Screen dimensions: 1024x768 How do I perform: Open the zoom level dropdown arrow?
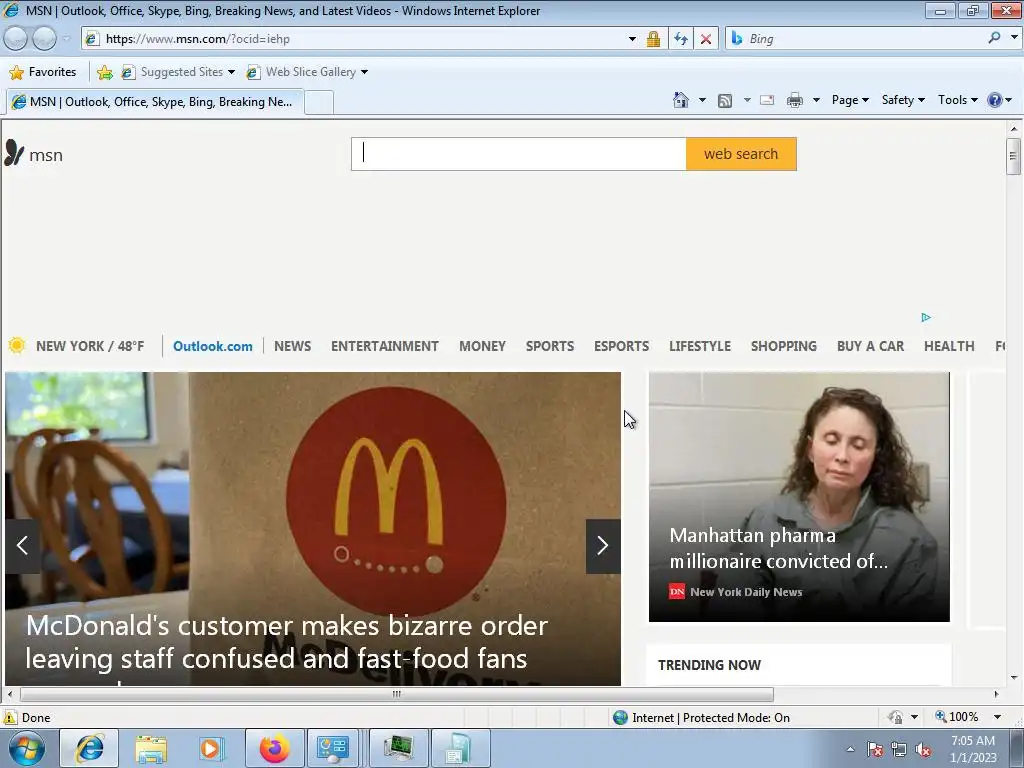tap(997, 717)
